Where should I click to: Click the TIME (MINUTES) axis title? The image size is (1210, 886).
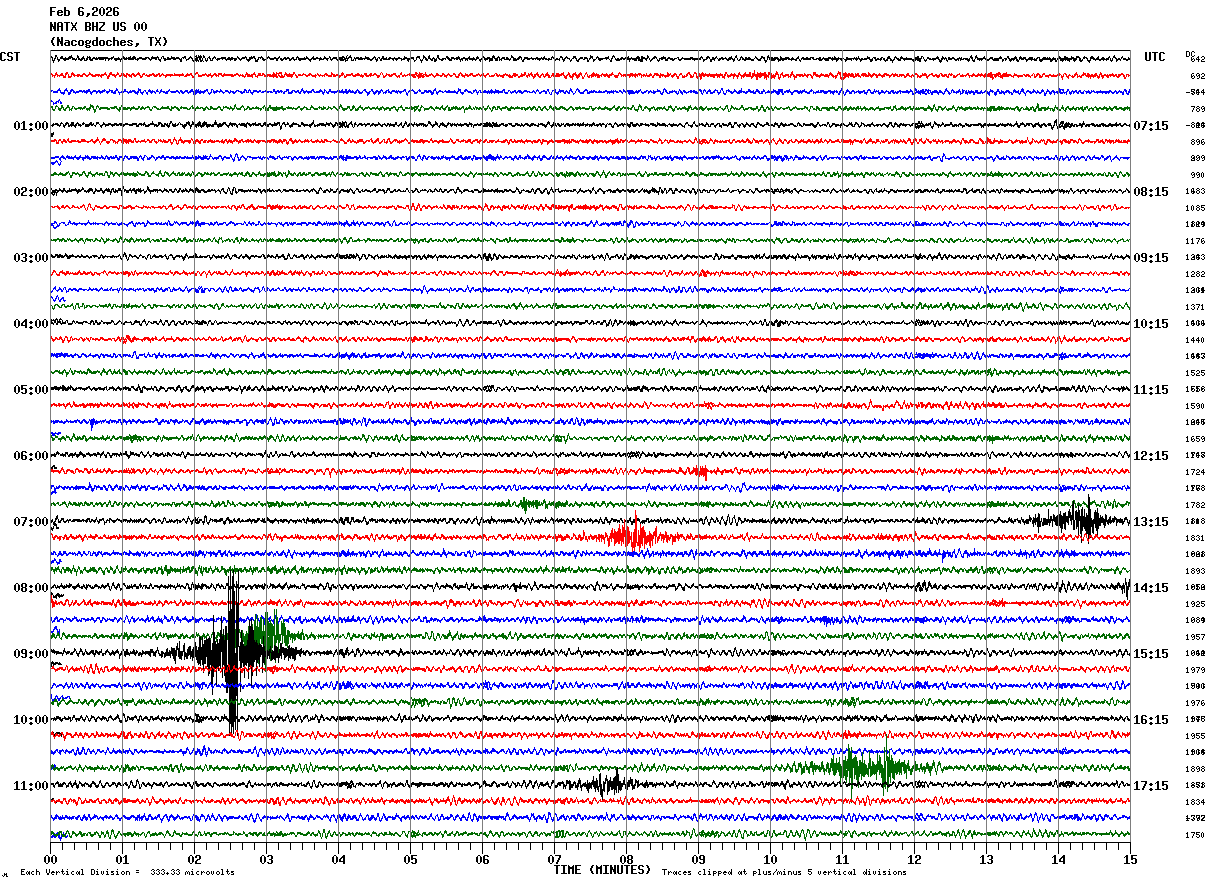[602, 870]
